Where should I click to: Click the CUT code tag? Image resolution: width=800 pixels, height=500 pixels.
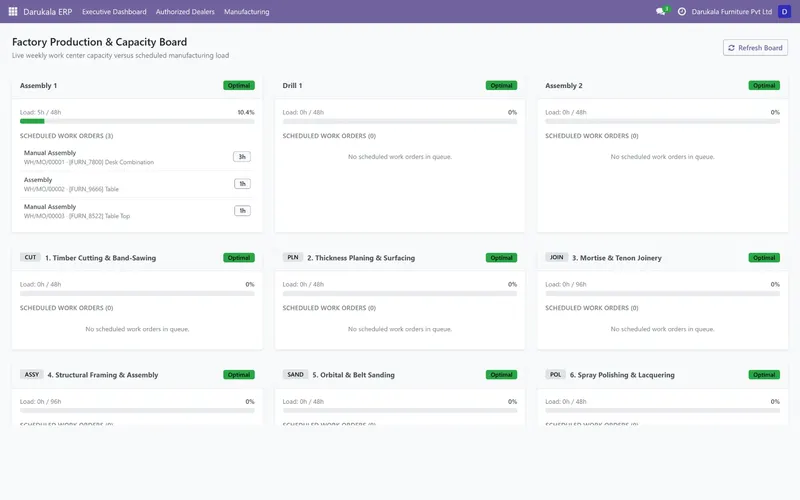coord(31,258)
